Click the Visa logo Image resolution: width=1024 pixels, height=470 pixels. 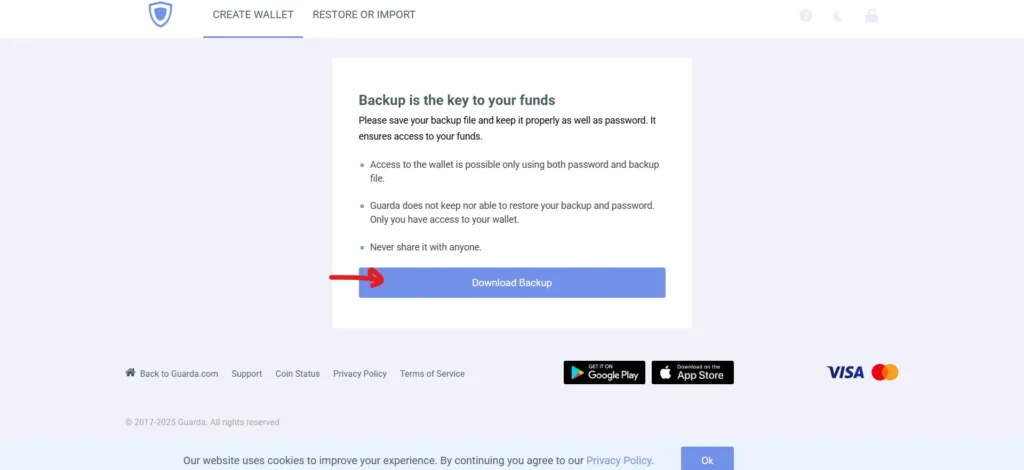tap(845, 373)
